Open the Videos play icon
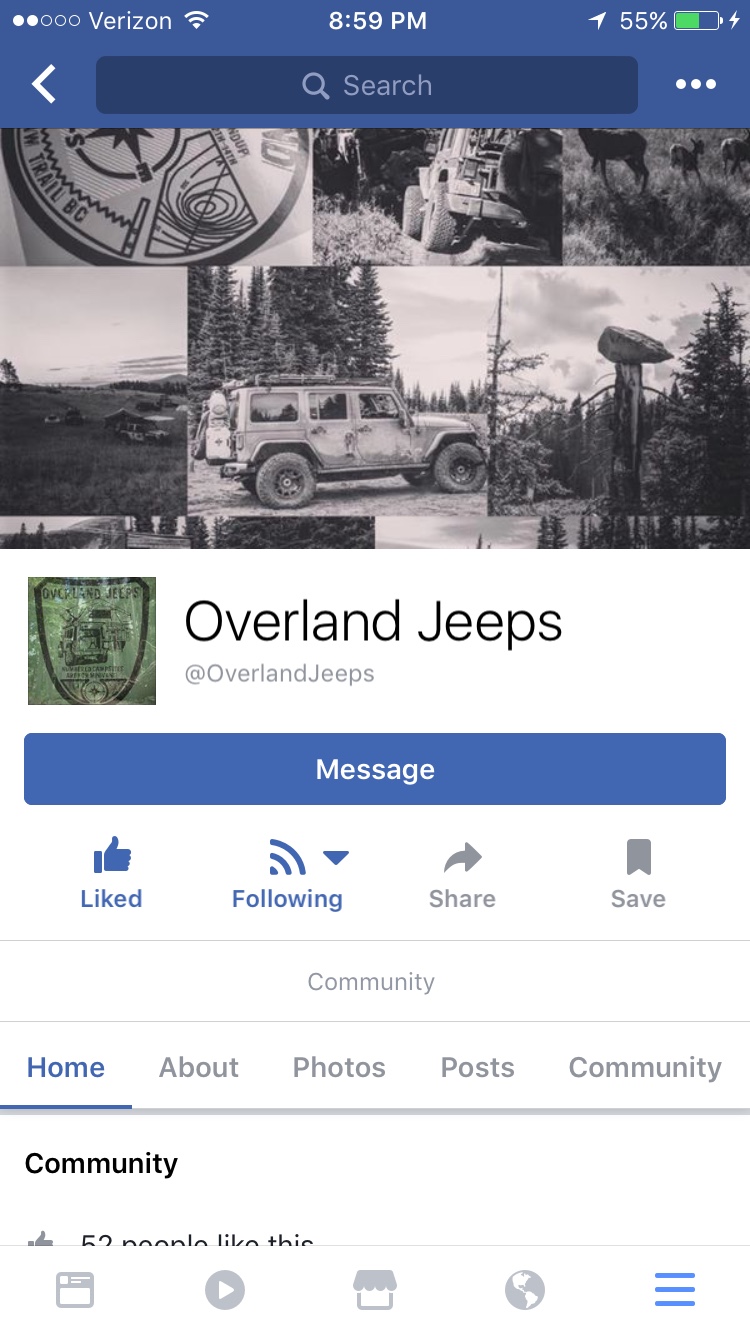Image resolution: width=750 pixels, height=1334 pixels. 225,1290
